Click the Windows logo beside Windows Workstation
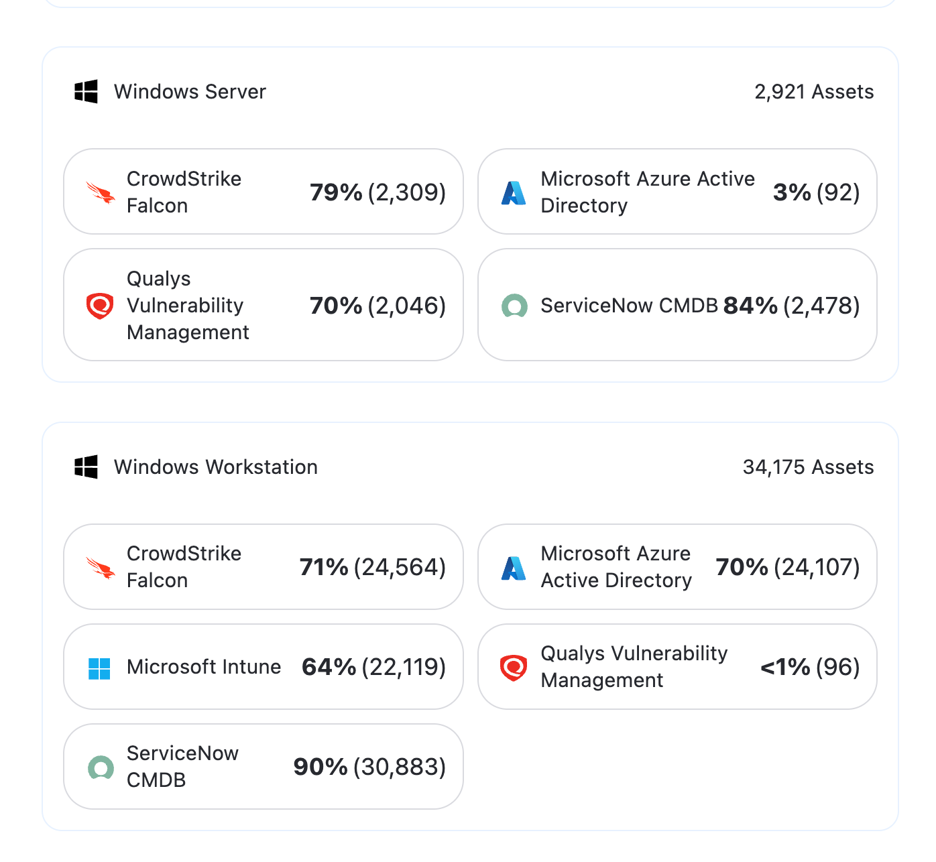This screenshot has width=936, height=862. pos(86,467)
